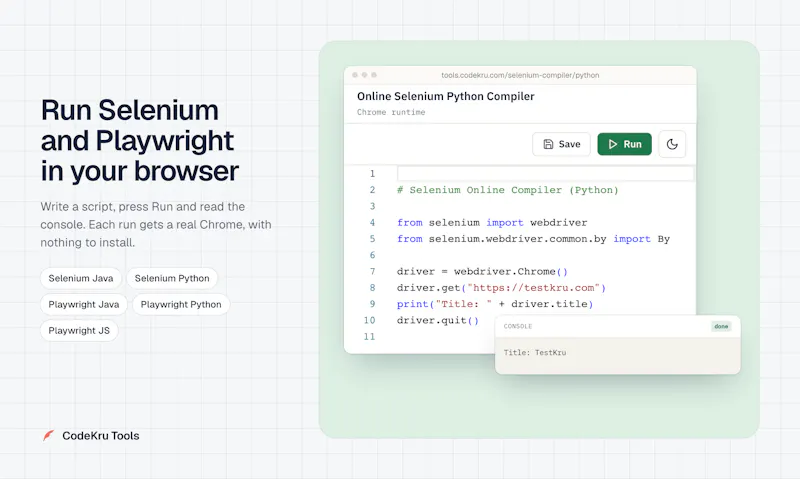Image resolution: width=800 pixels, height=479 pixels.
Task: Select the Selenium Python pill
Action: coord(172,278)
